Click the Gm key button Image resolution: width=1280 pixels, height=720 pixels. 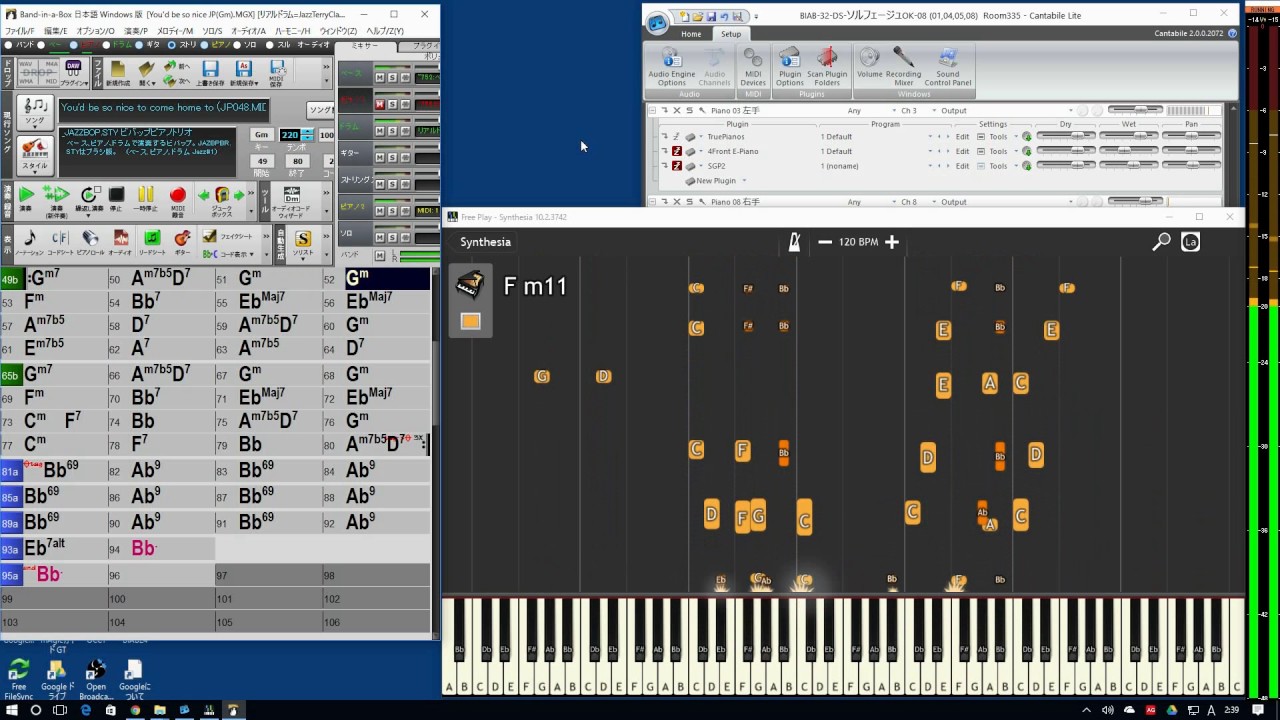click(x=261, y=135)
